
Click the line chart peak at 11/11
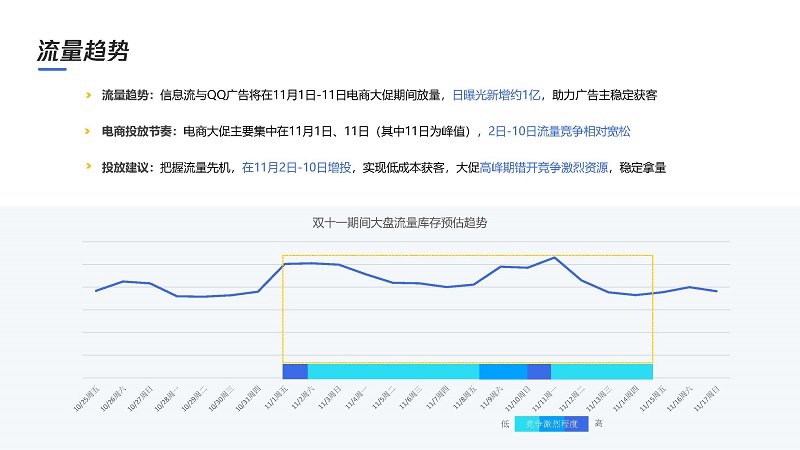(555, 258)
